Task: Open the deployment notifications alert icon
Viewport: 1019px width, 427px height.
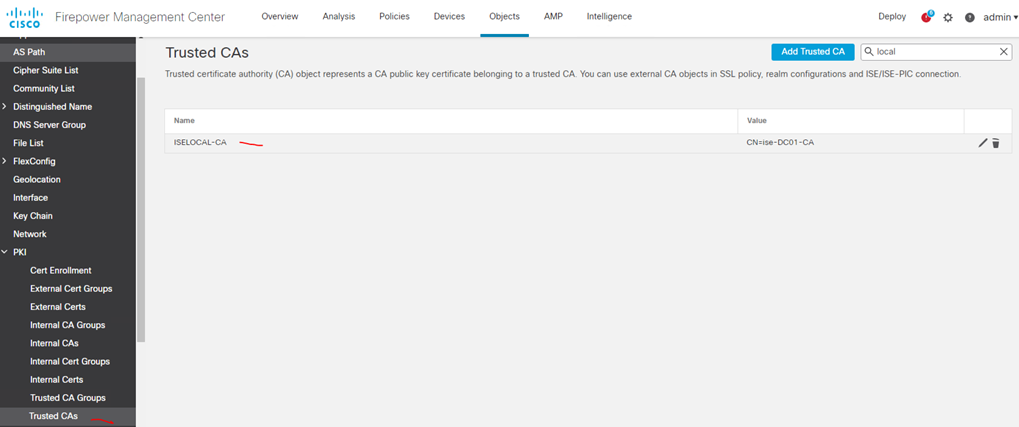Action: (927, 17)
